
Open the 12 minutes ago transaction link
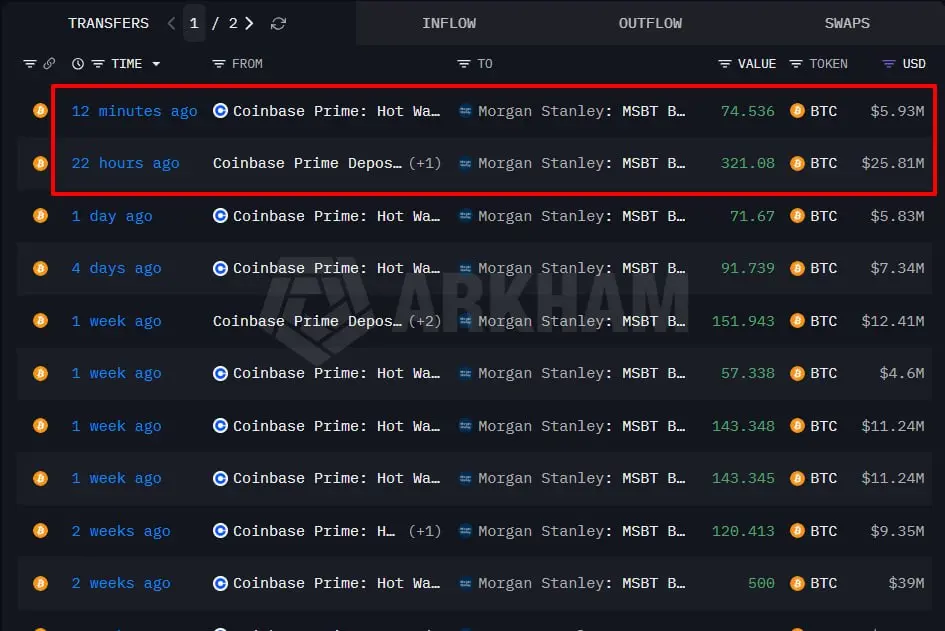(134, 111)
